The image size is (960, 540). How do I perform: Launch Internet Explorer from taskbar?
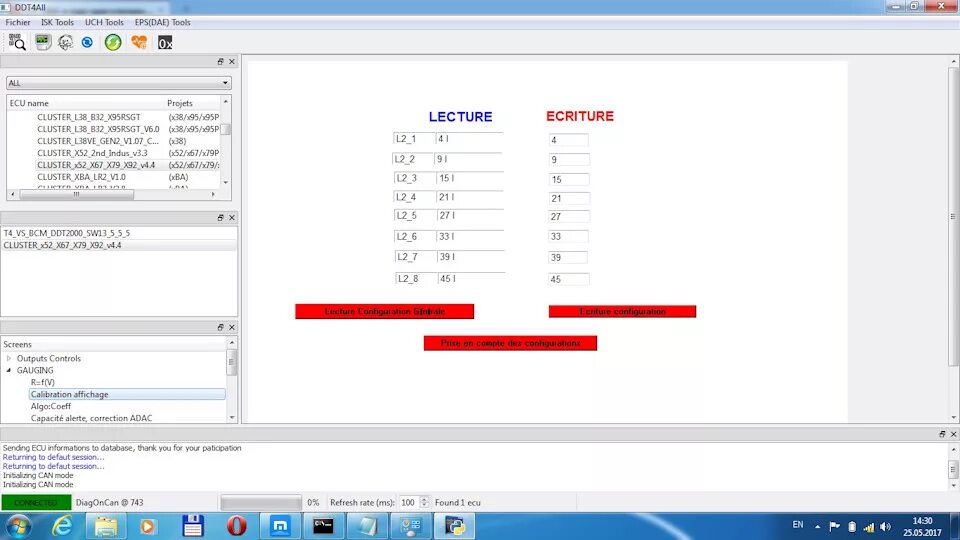pyautogui.click(x=62, y=527)
